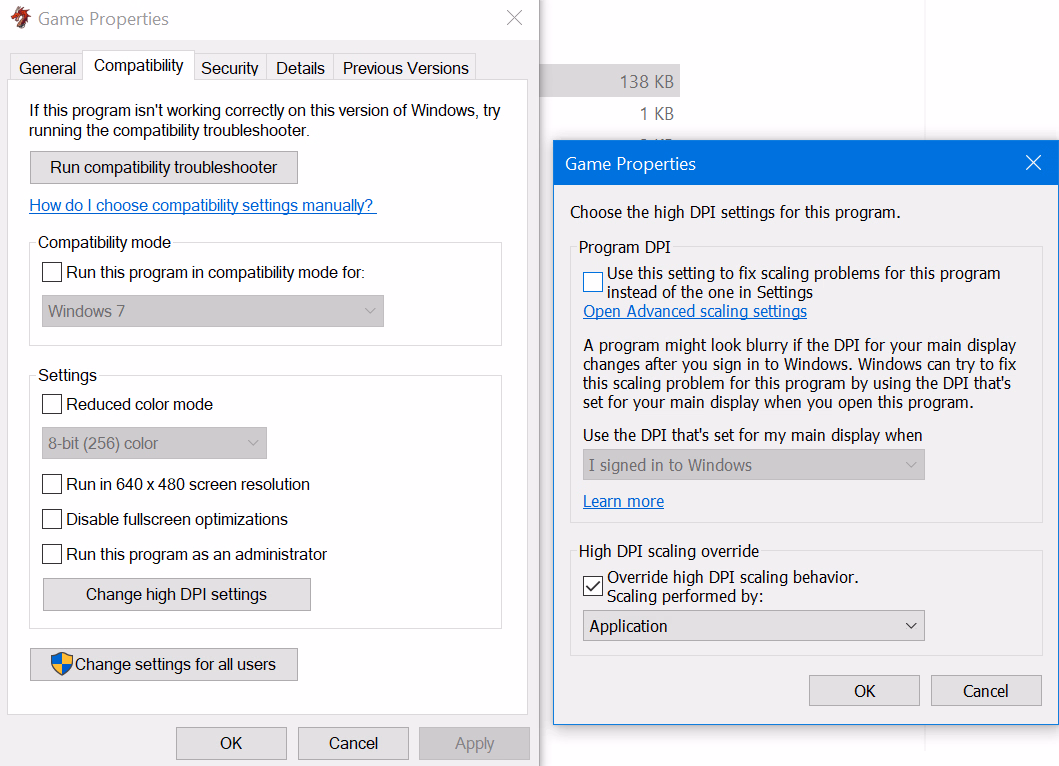
Task: Open the 8-bit (256) color dropdown
Action: [x=154, y=443]
